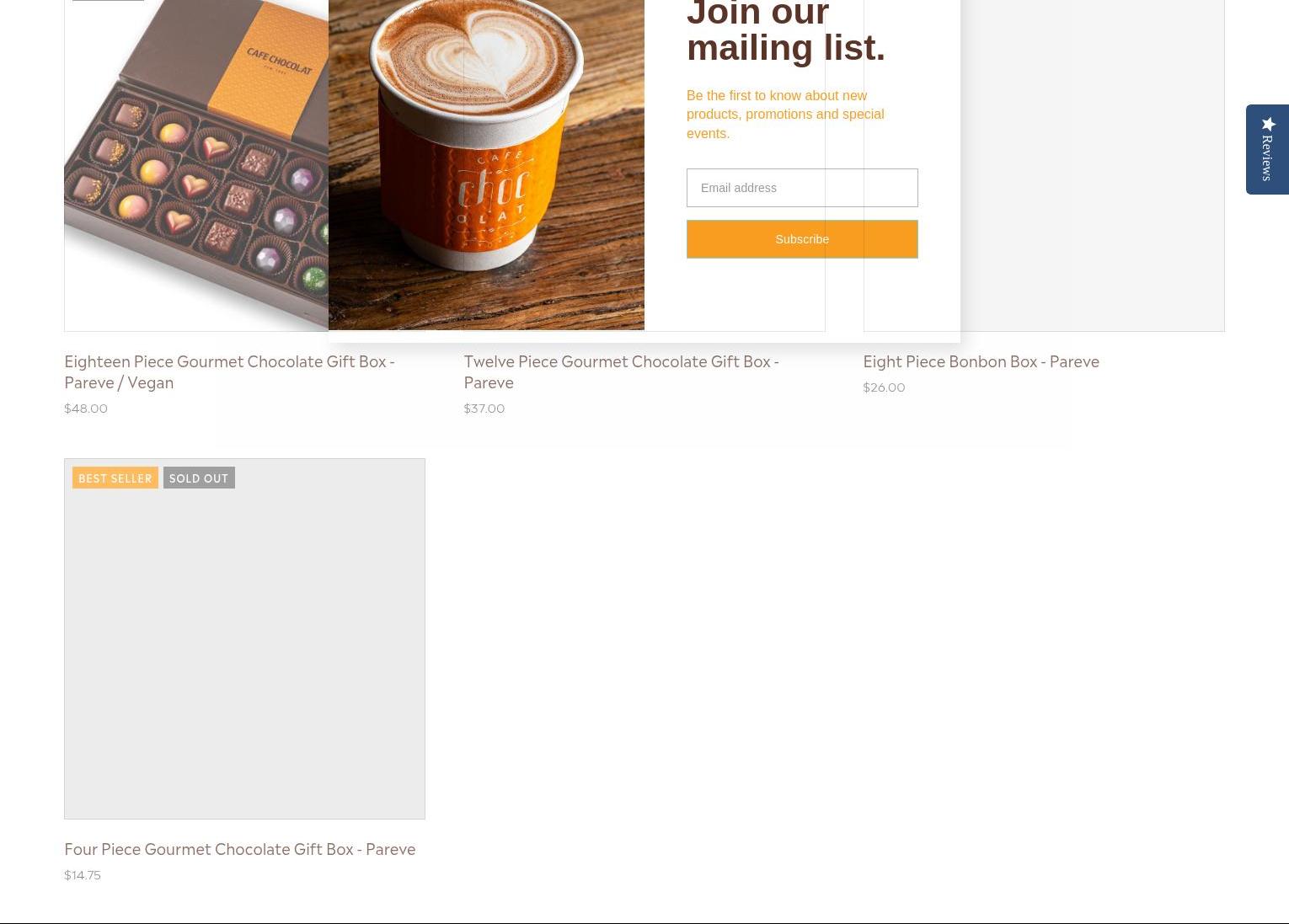Focus the Email address field
The height and width of the screenshot is (924, 1289).
pos(802,188)
